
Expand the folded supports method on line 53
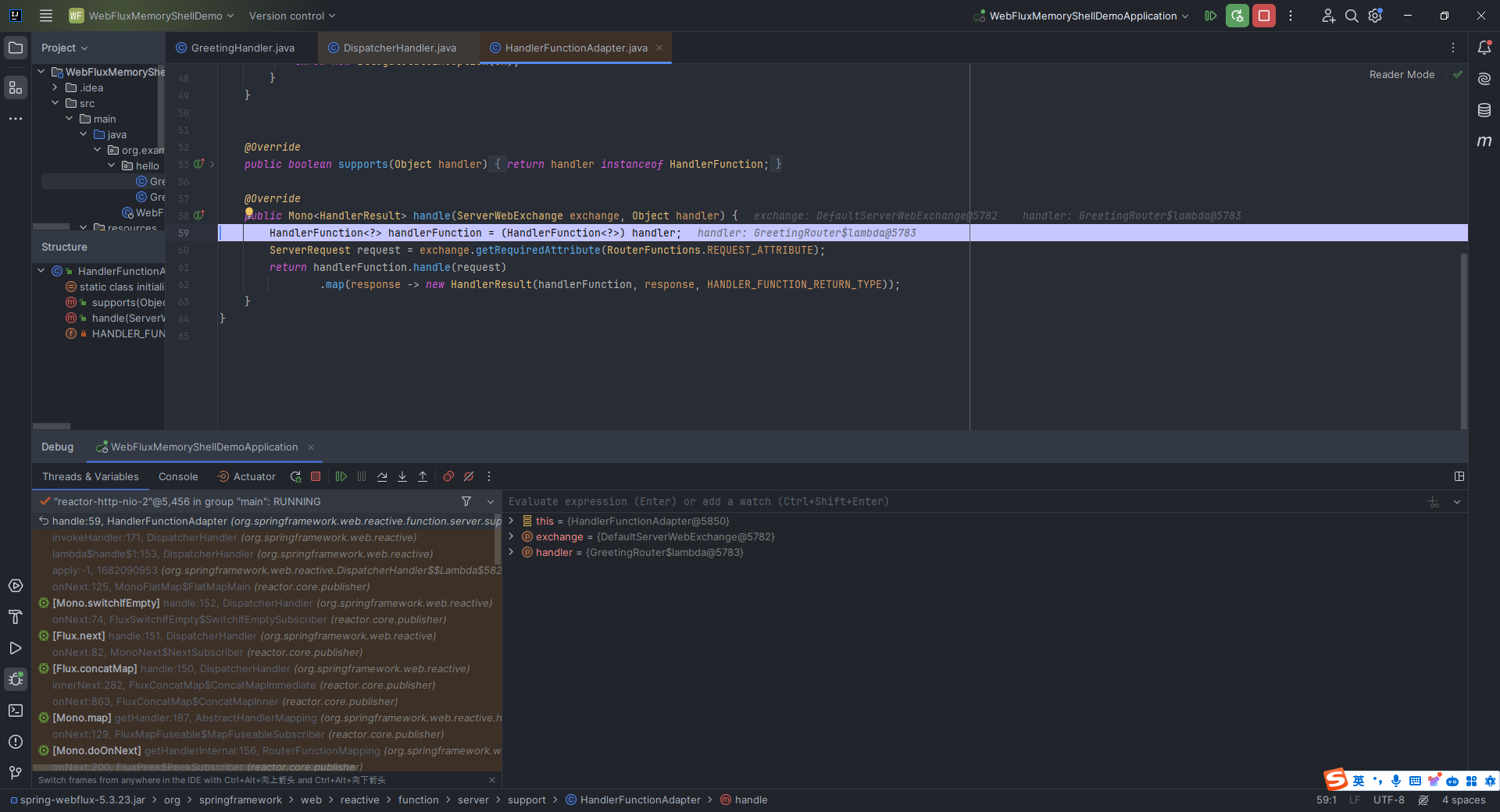212,164
